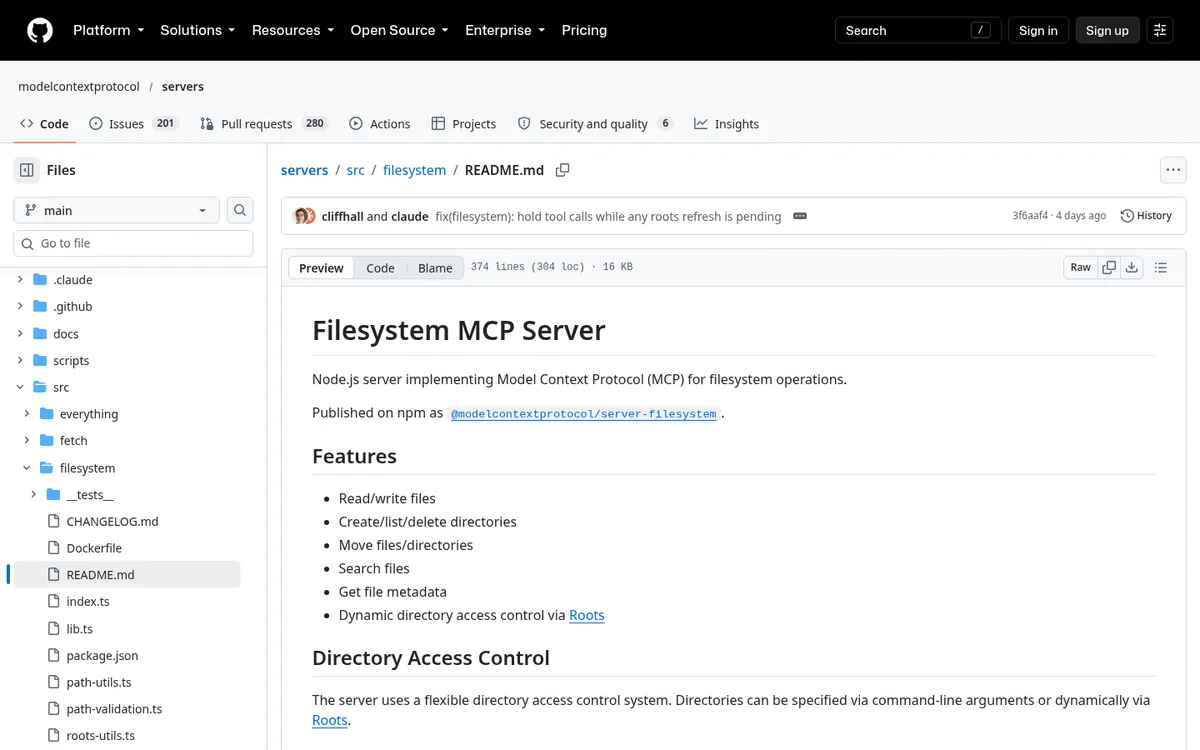Click the package.json file icon
The image size is (1200, 750).
(55, 655)
